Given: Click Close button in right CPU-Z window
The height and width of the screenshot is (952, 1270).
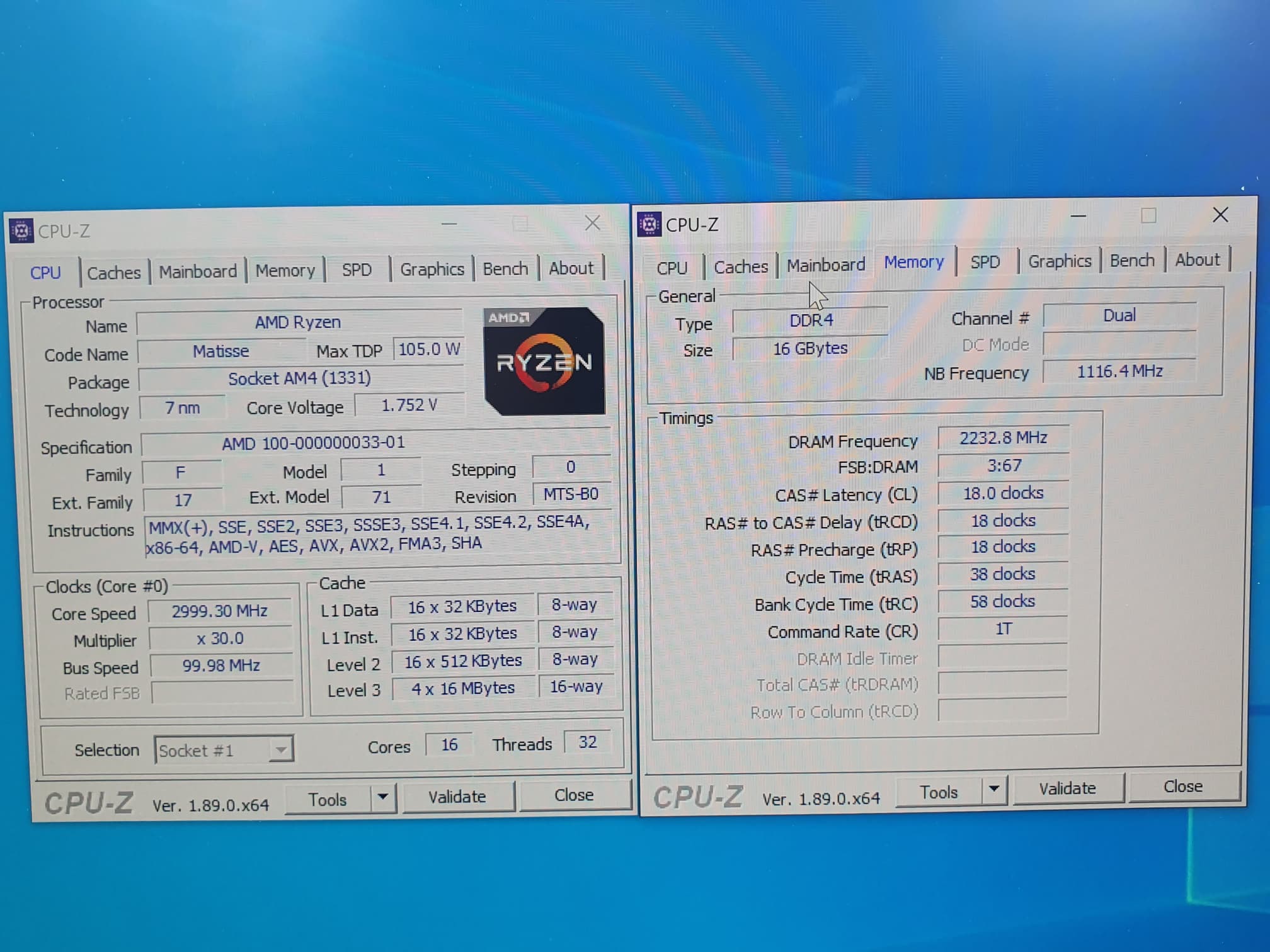Looking at the screenshot, I should click(1183, 786).
